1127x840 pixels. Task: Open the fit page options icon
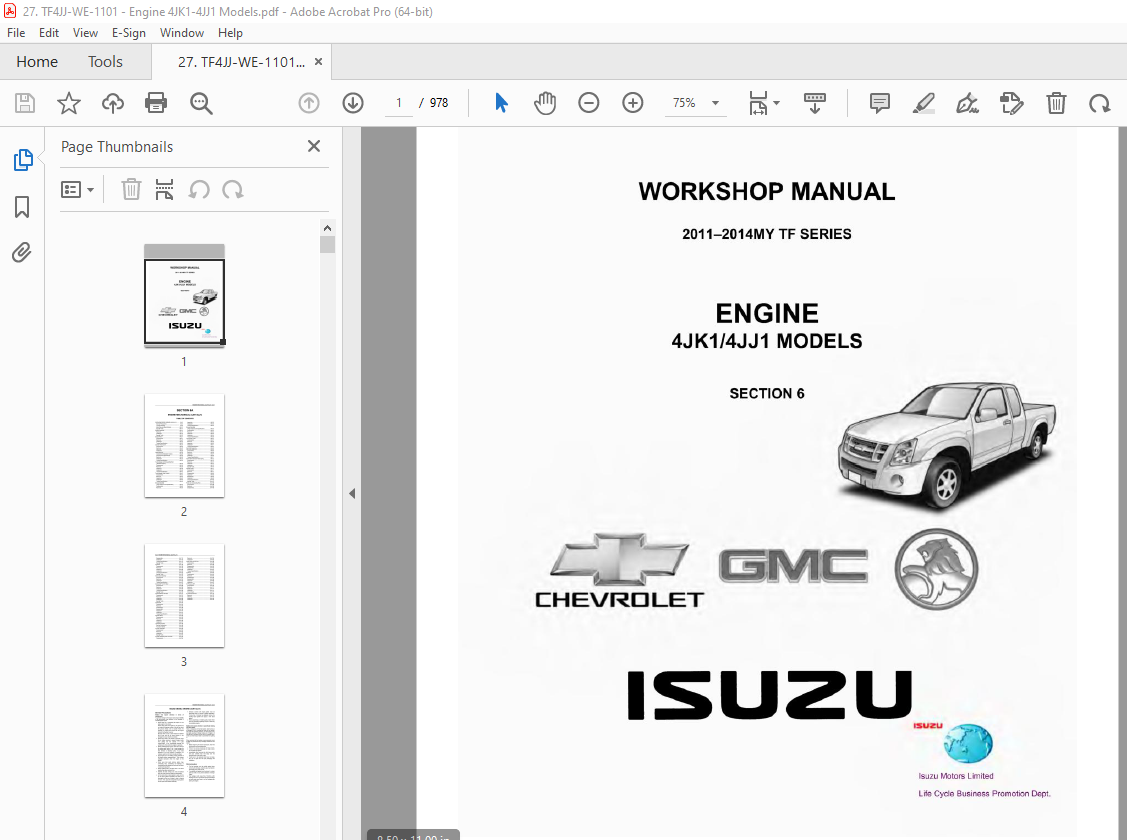pos(758,103)
